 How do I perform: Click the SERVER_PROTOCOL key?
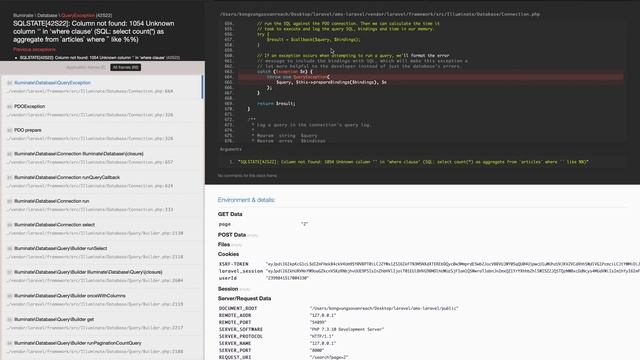pos(241,336)
